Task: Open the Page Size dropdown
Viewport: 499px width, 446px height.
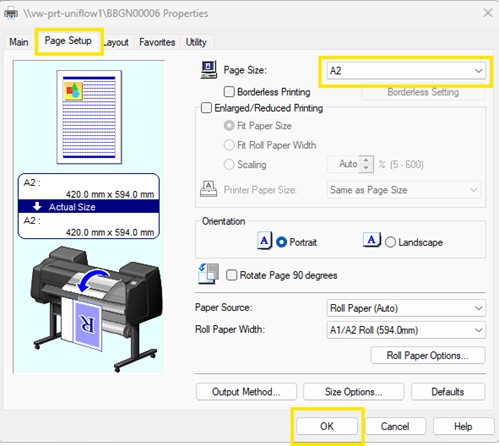Action: coord(406,71)
